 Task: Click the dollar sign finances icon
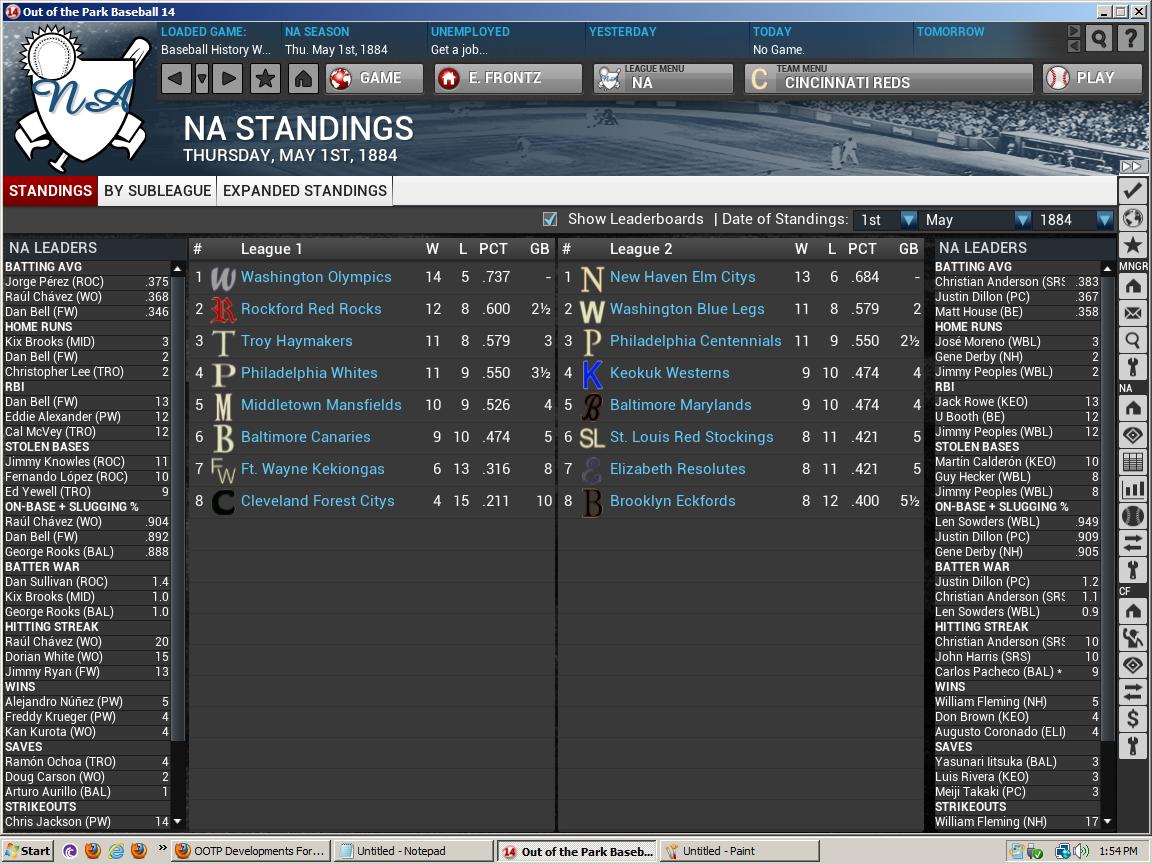pos(1133,719)
